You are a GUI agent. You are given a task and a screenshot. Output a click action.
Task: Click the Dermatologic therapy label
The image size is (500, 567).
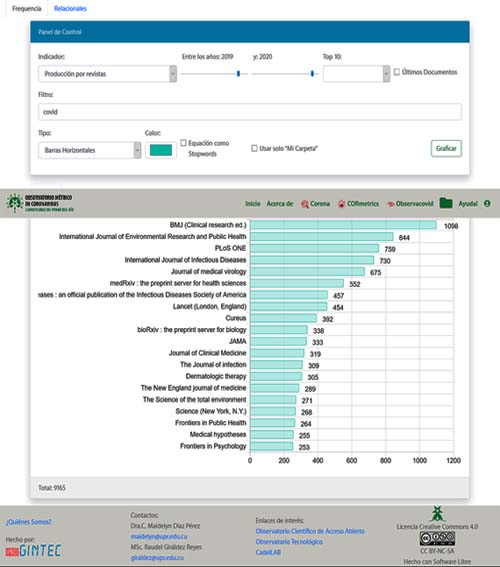tap(216, 376)
